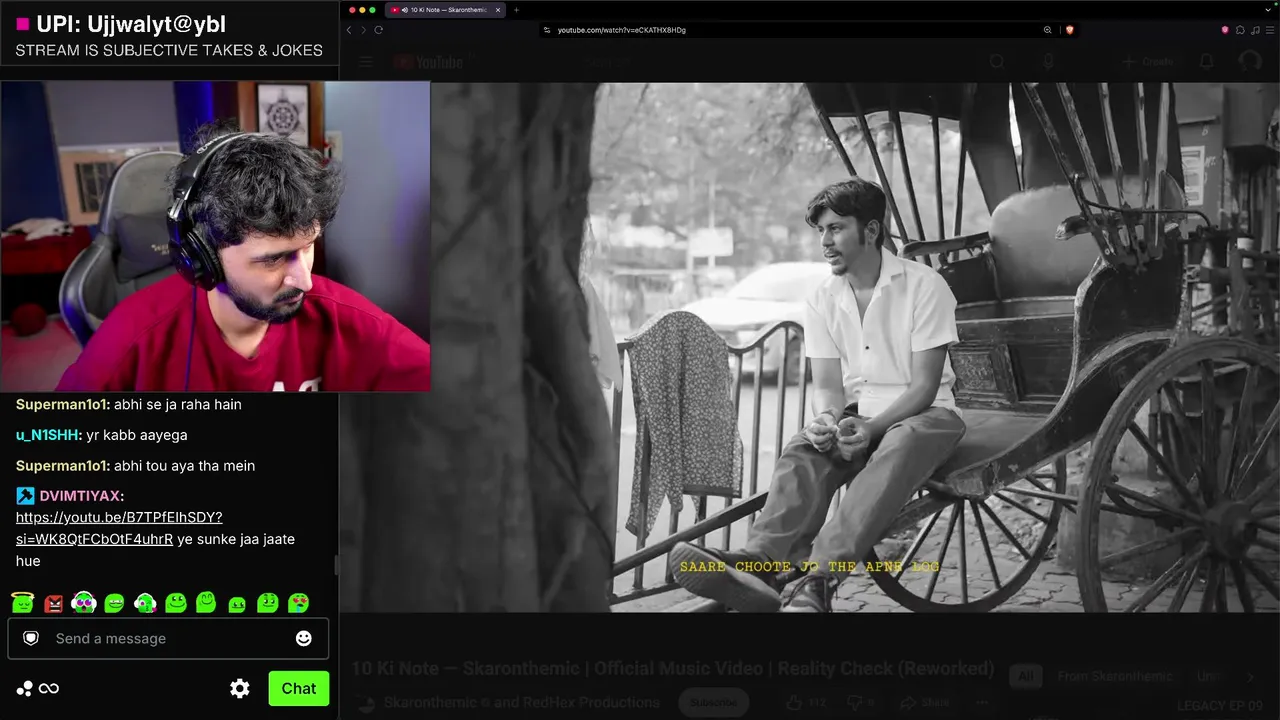Screen dimensions: 1280x720
Task: Start YouTube voice search microphone
Action: coord(1048,62)
